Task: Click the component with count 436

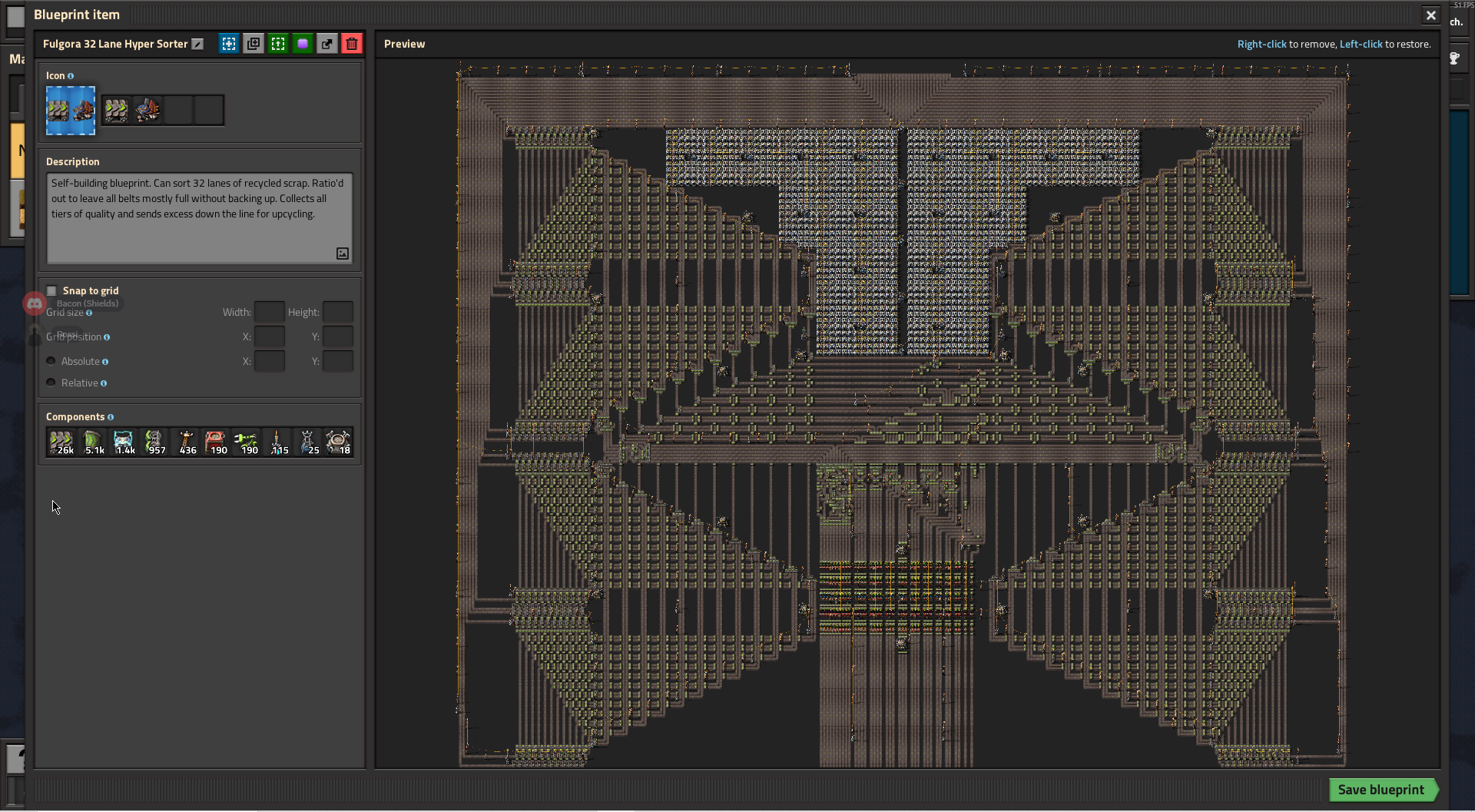Action: click(x=184, y=442)
